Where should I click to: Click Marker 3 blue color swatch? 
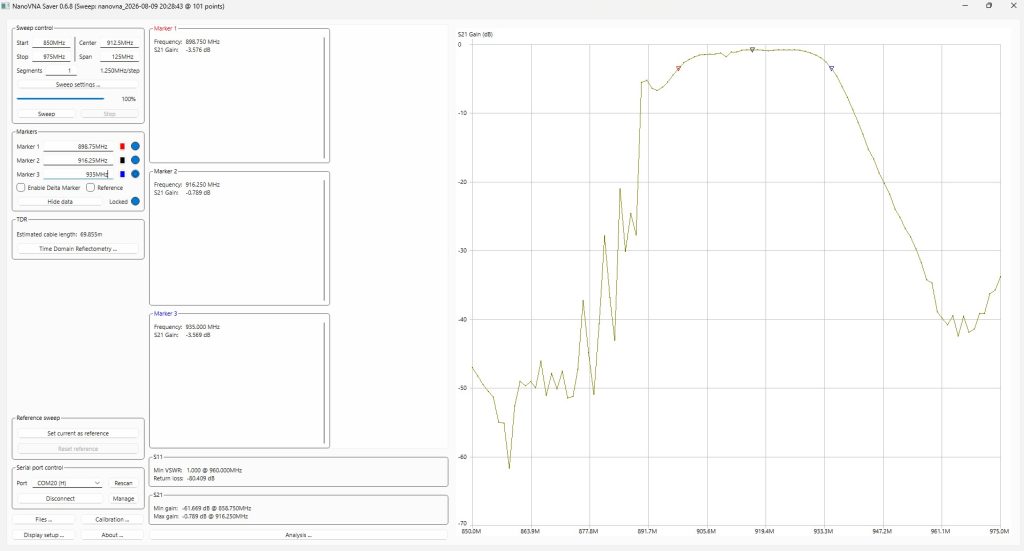tap(122, 174)
